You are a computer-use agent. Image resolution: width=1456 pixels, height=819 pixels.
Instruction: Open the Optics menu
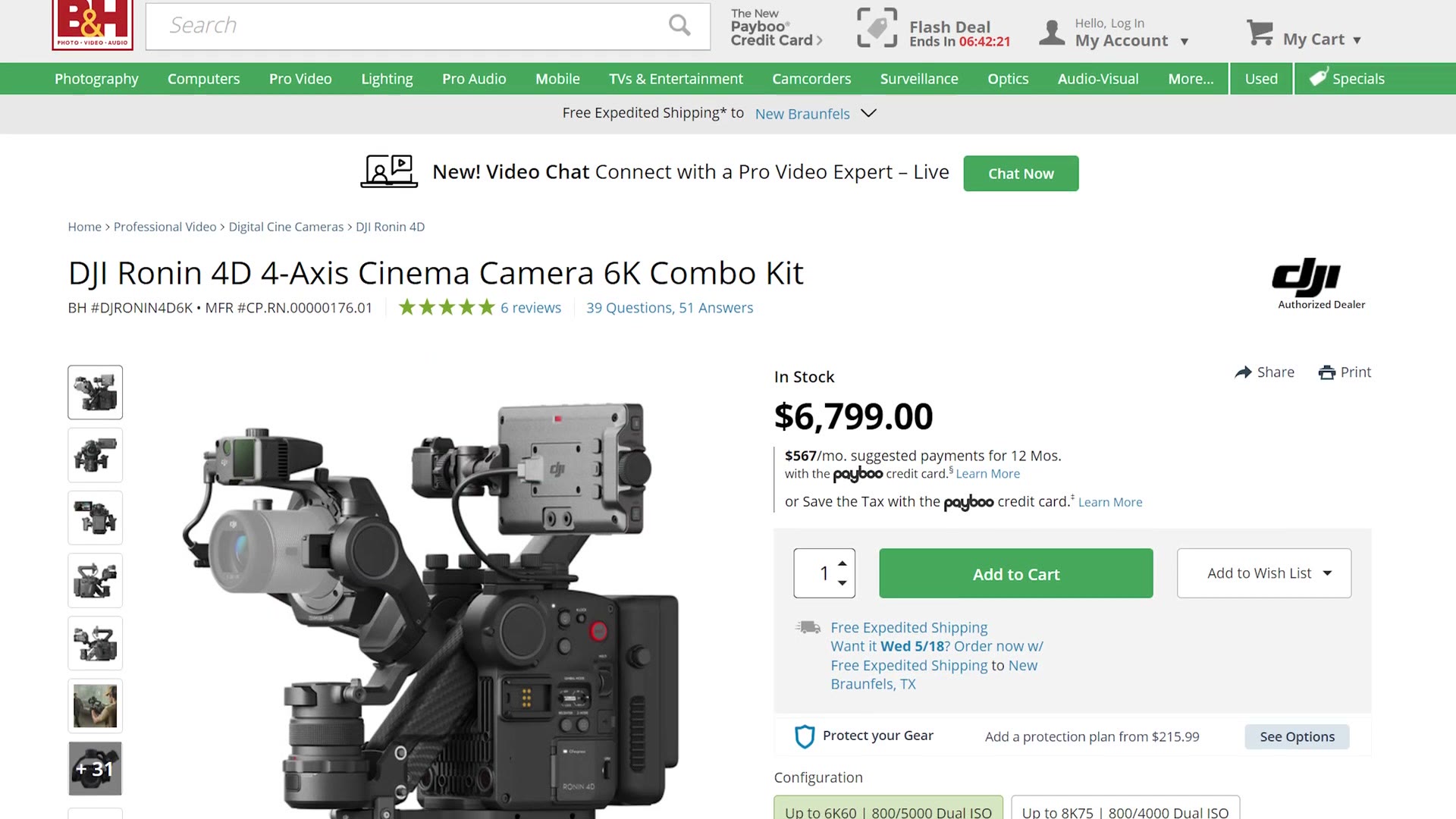[x=1008, y=79]
